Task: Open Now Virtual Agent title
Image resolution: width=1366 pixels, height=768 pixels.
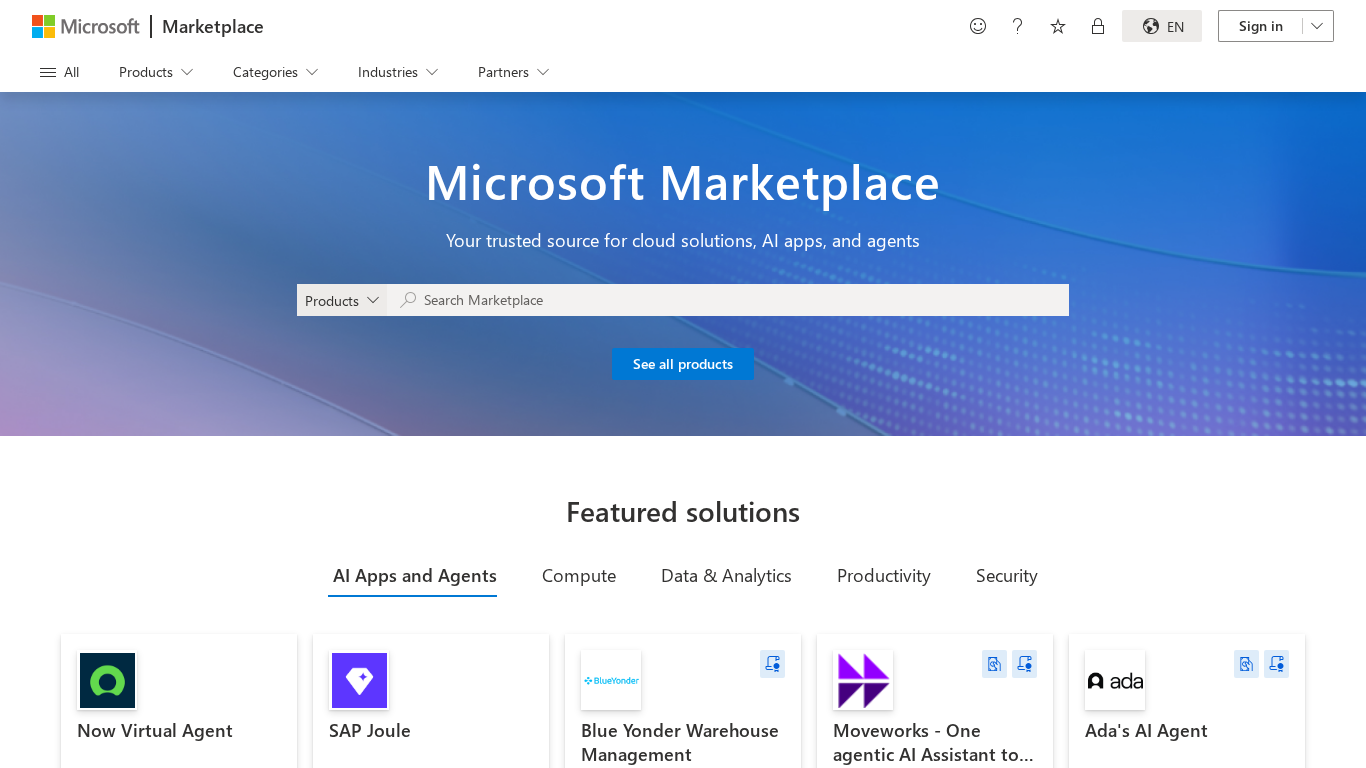Action: coord(155,731)
